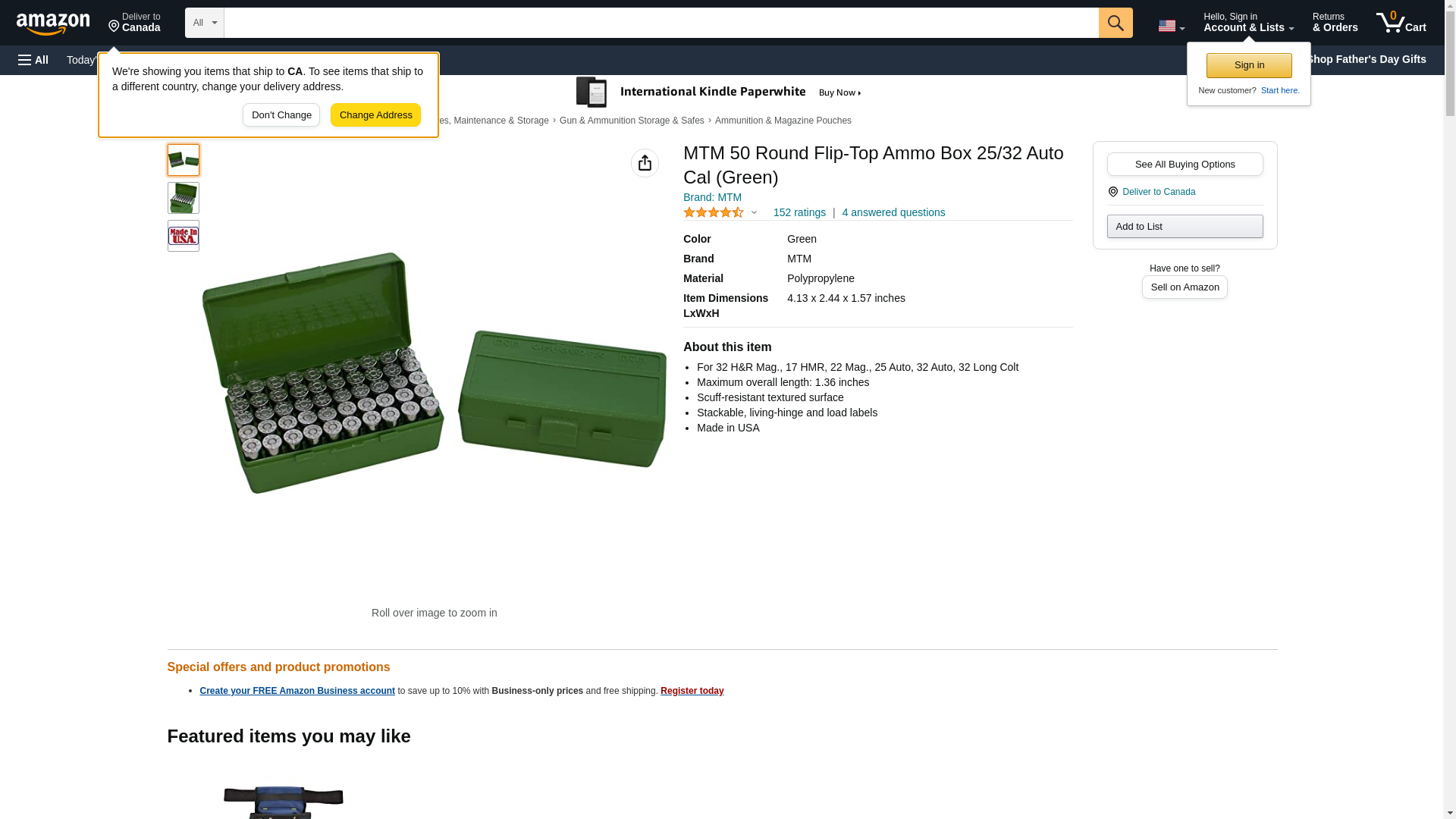Expand Account & Lists menu
Viewport: 1456px width, 819px height.
(x=1248, y=23)
